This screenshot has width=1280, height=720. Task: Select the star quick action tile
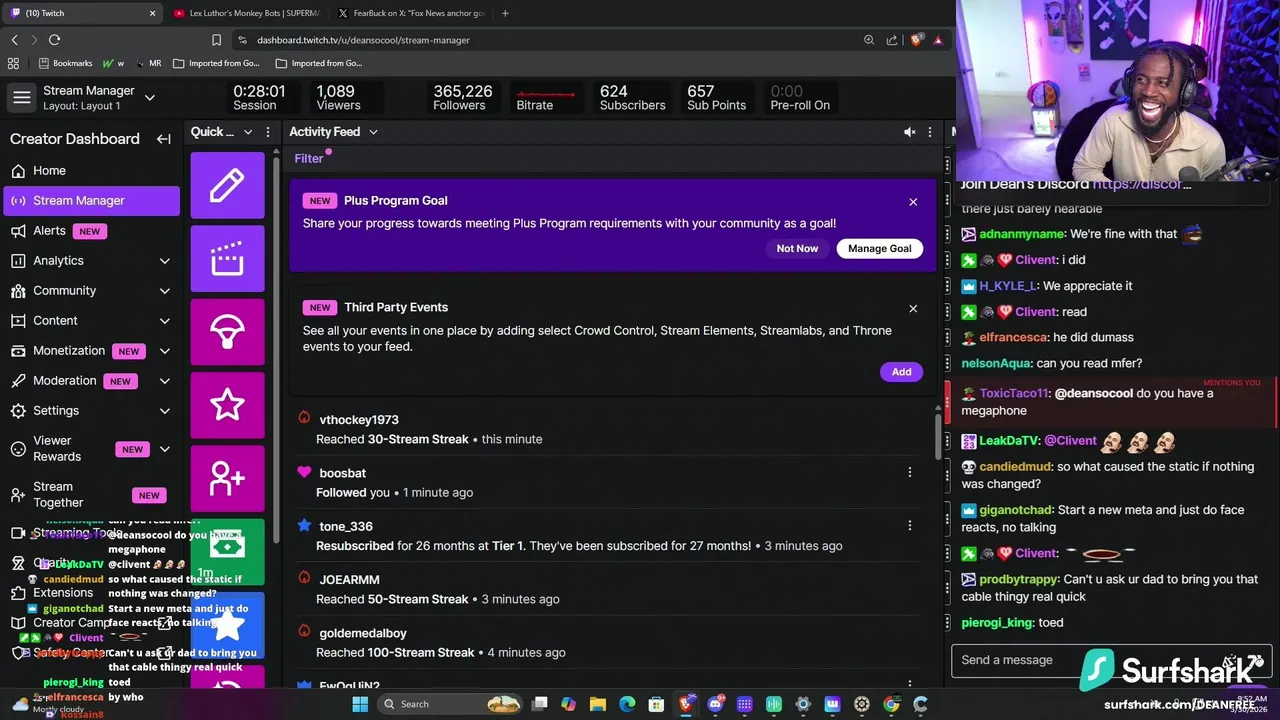click(227, 405)
